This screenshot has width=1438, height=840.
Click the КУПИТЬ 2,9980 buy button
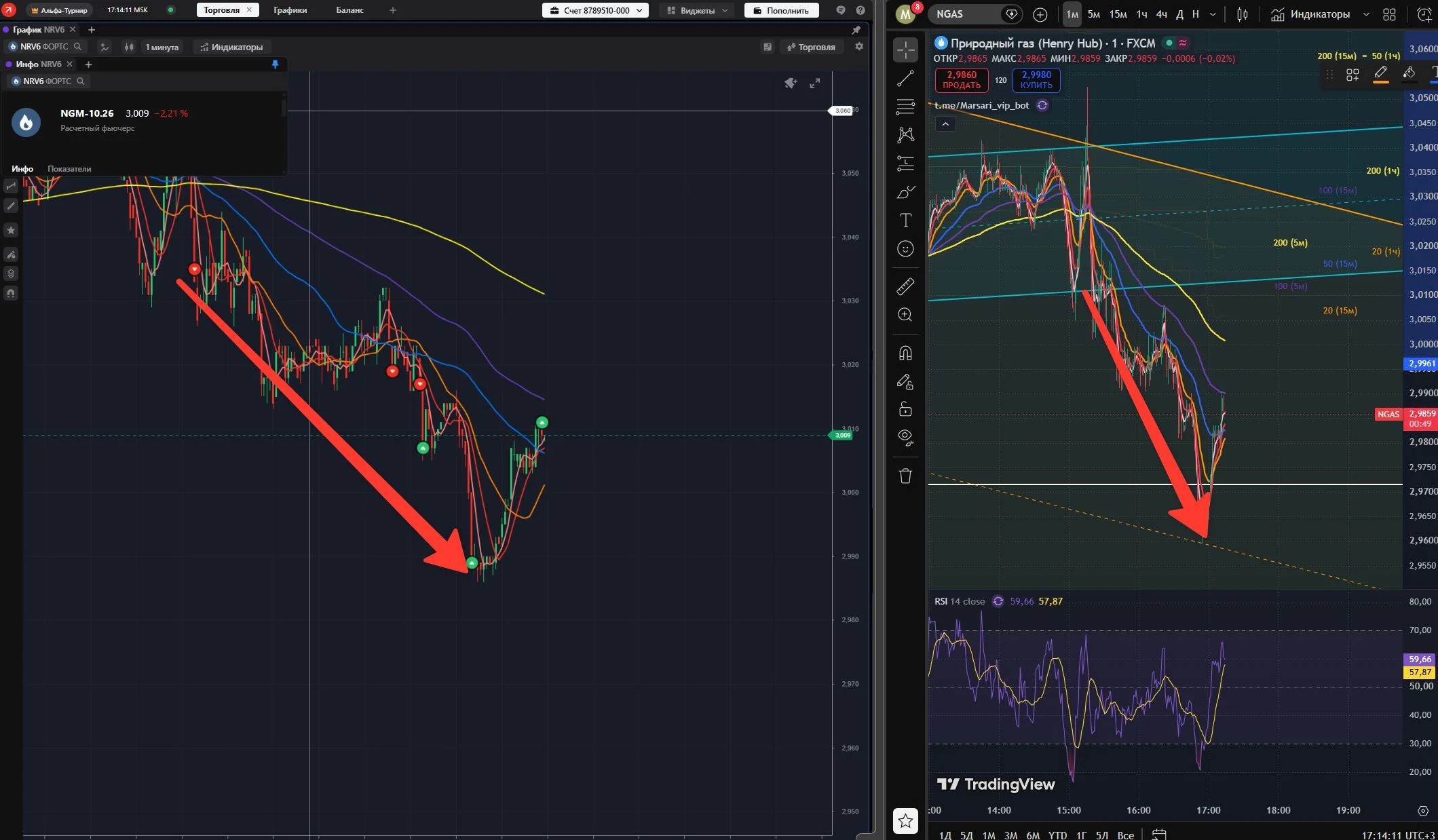(x=1036, y=80)
